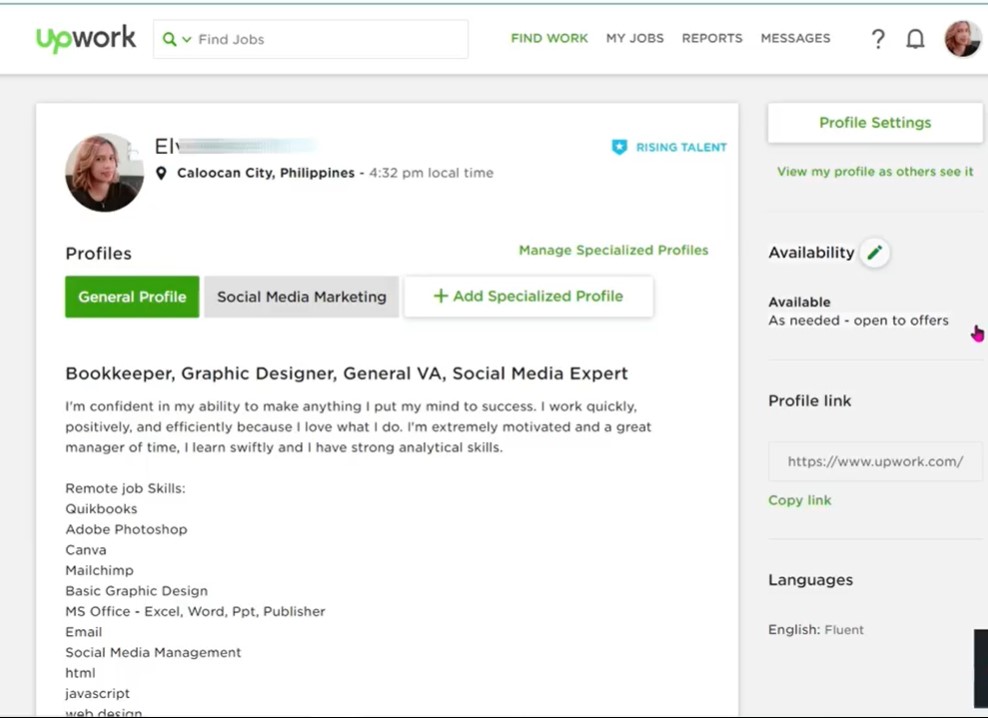
Task: Open Profile Settings
Action: pos(875,123)
